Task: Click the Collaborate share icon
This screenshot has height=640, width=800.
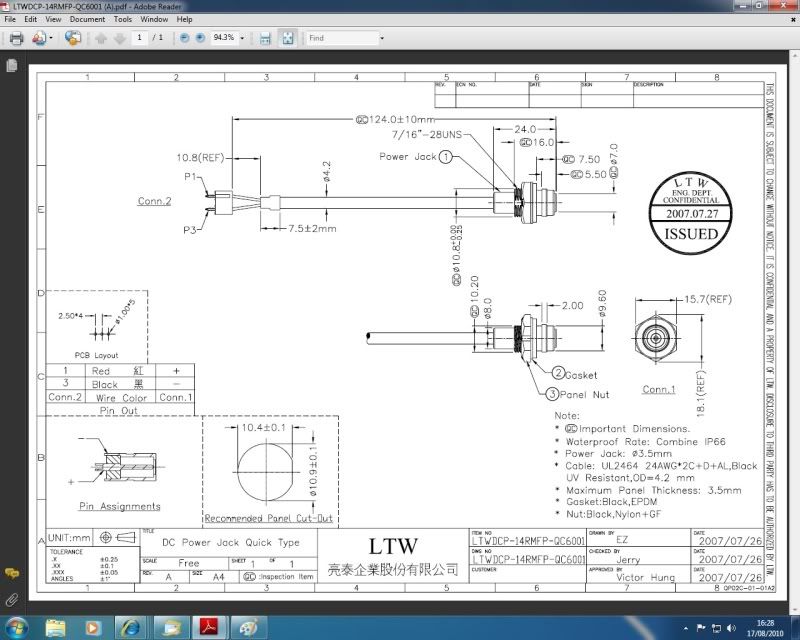Action: click(x=72, y=38)
